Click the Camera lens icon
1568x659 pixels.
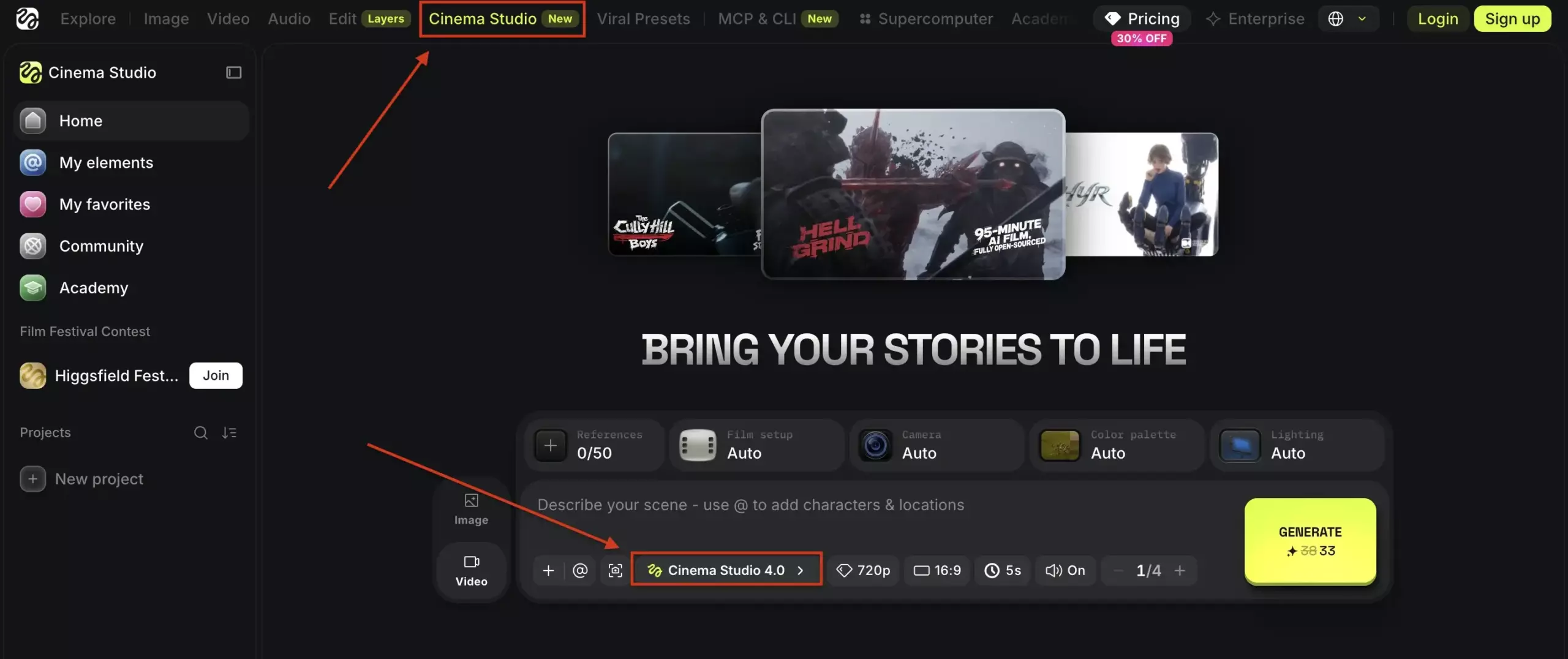tap(875, 445)
